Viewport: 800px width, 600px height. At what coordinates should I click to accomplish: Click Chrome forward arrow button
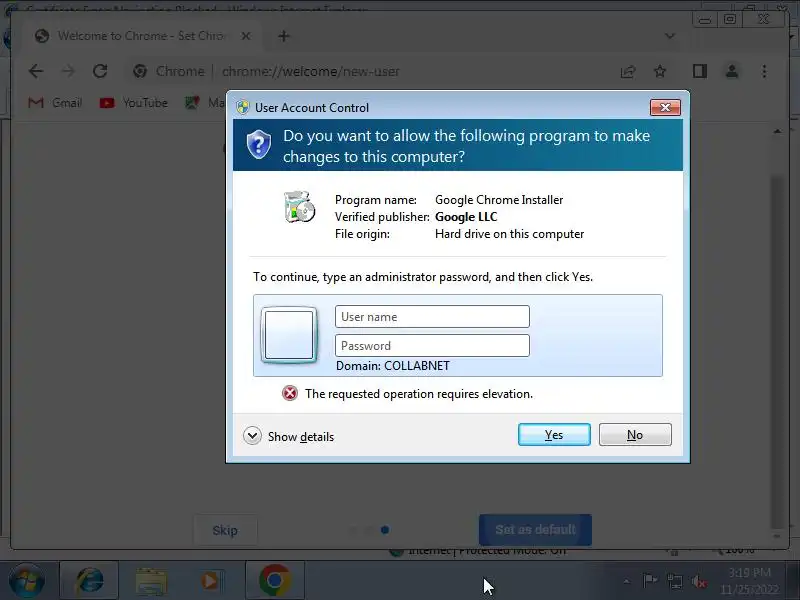tap(68, 71)
